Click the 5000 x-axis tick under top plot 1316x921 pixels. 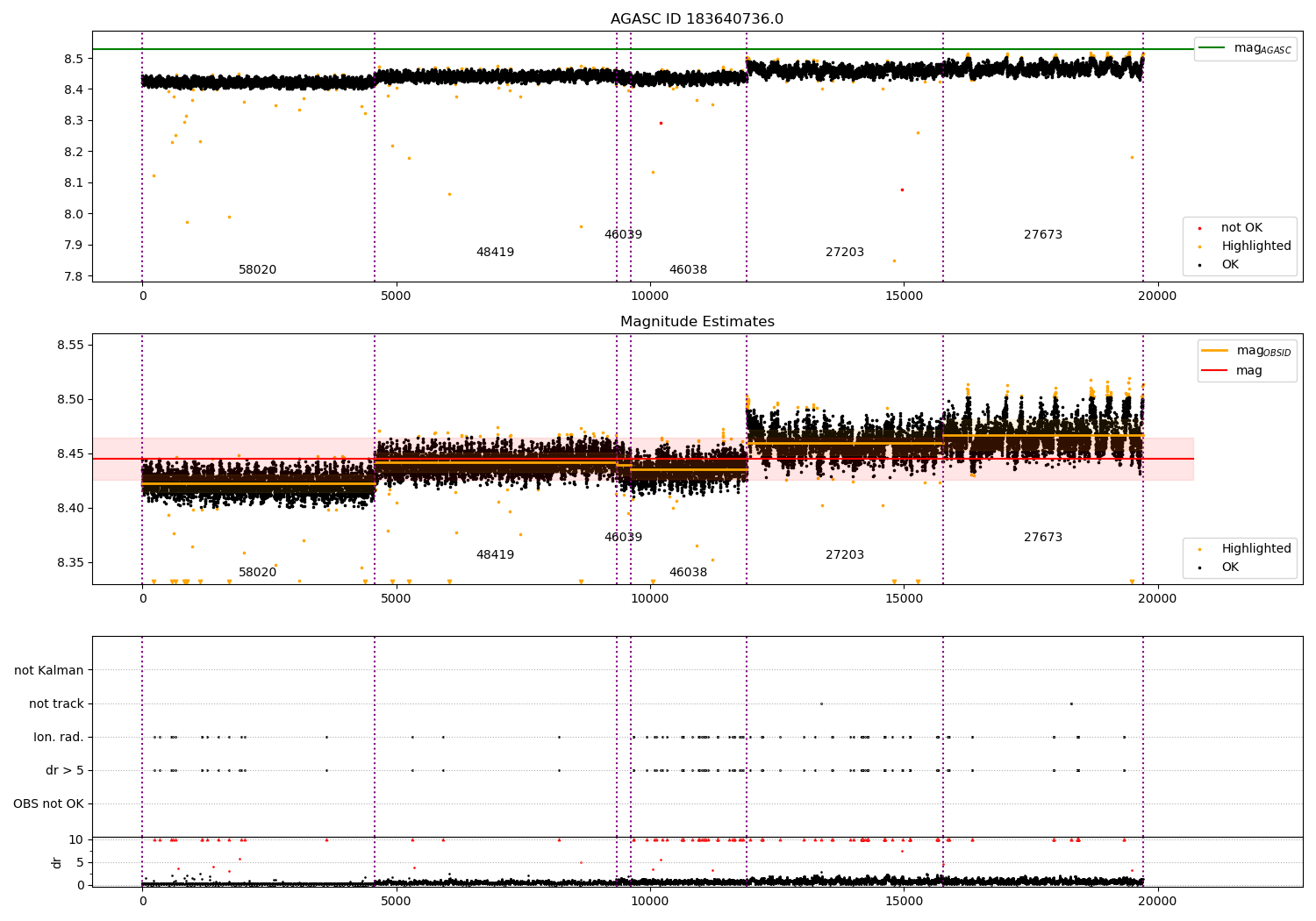click(x=396, y=296)
